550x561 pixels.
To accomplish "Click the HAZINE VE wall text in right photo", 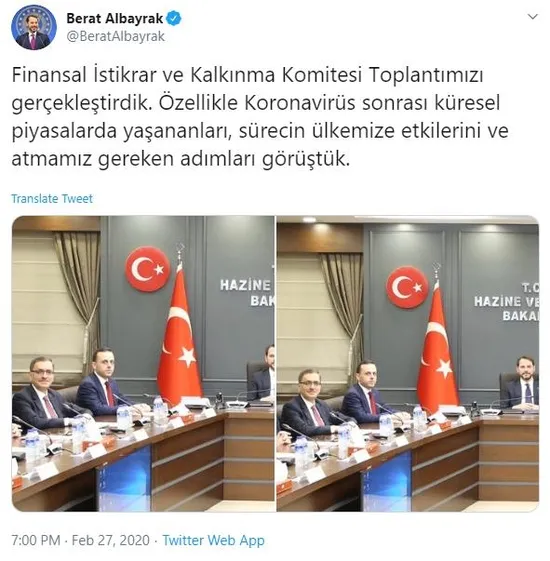I will click(507, 302).
